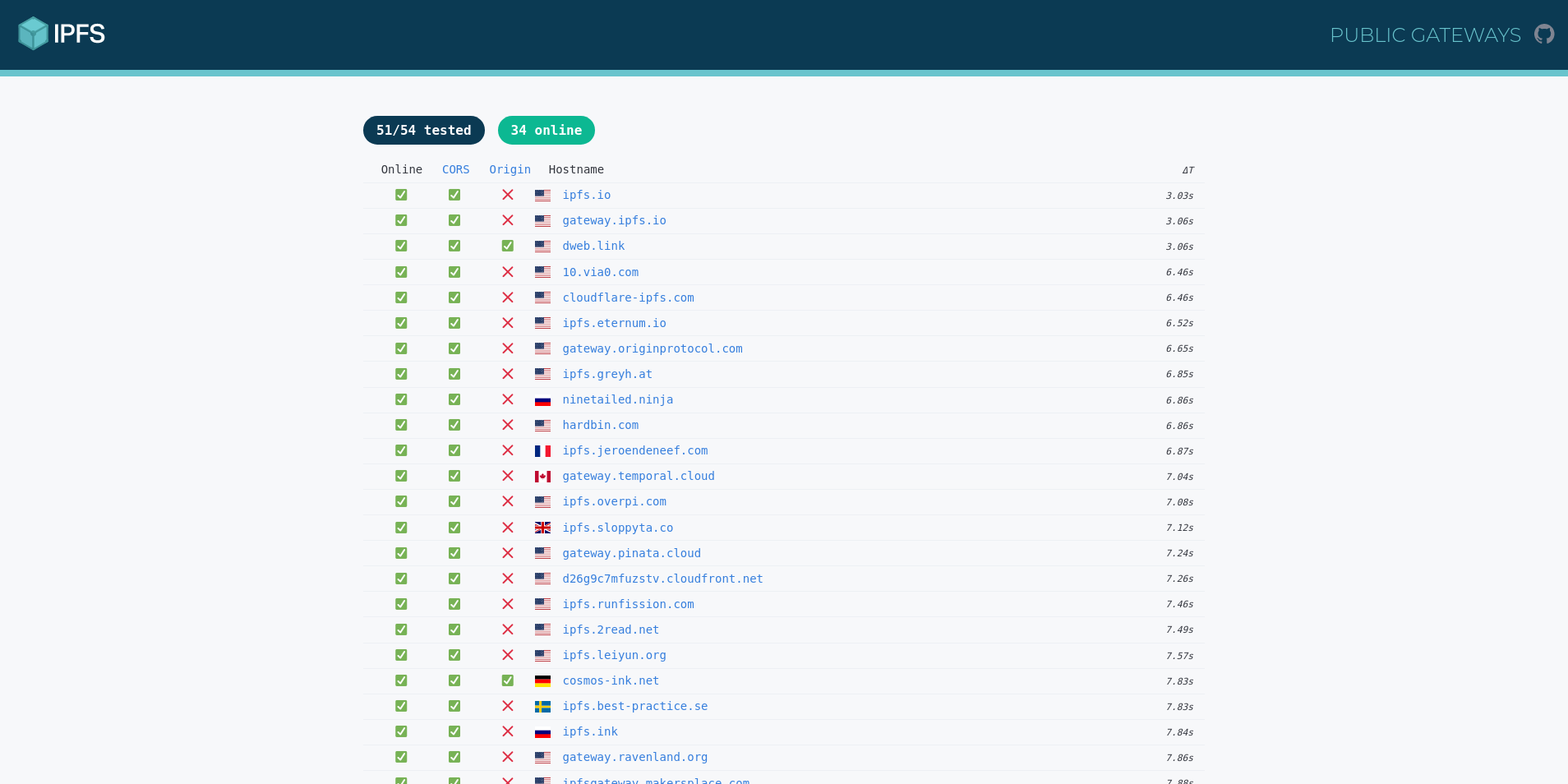Click the Online checkmark for ipfs.io
The width and height of the screenshot is (1568, 784).
[x=401, y=195]
